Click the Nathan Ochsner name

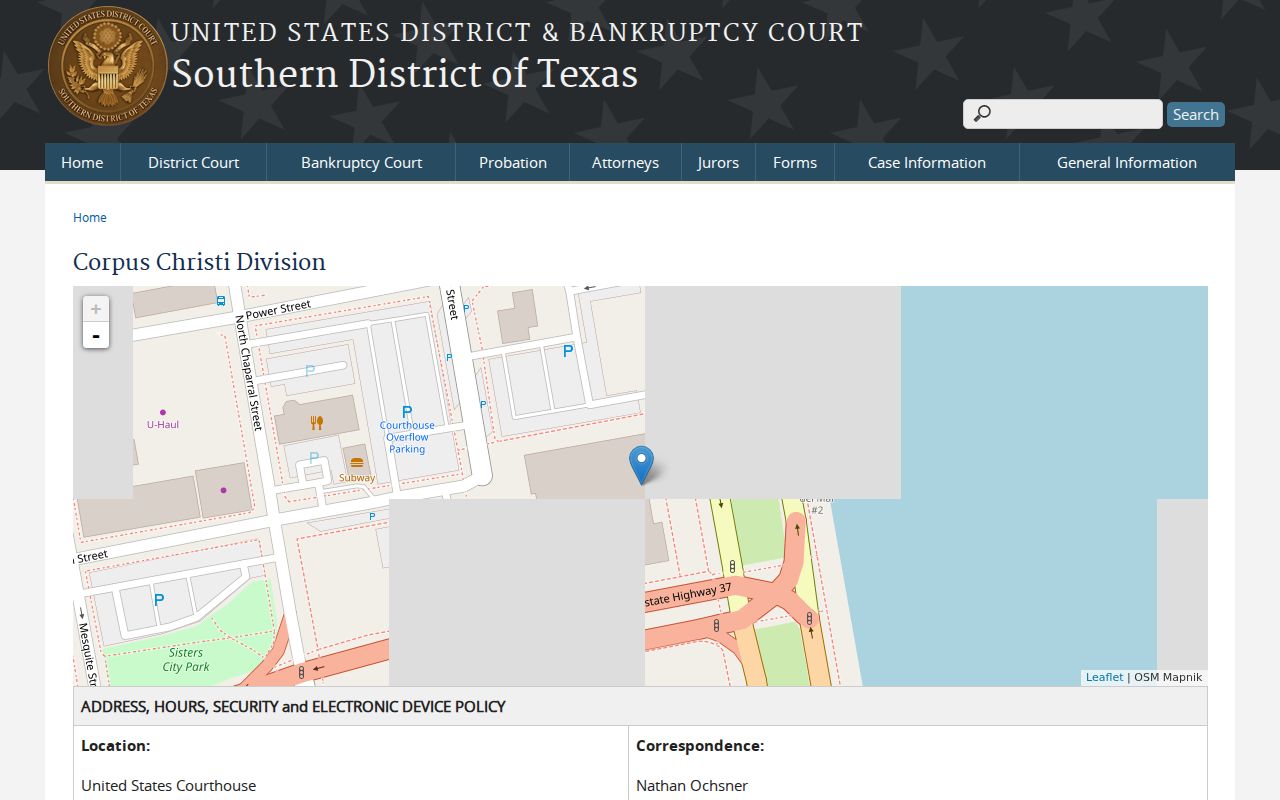tap(692, 785)
